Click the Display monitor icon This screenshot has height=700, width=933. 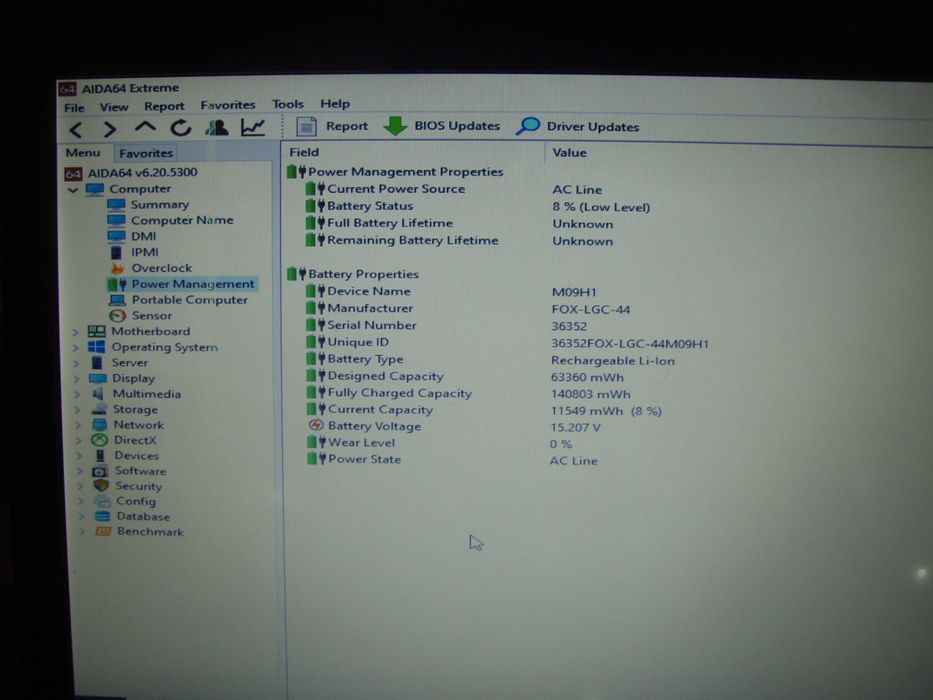[98, 379]
